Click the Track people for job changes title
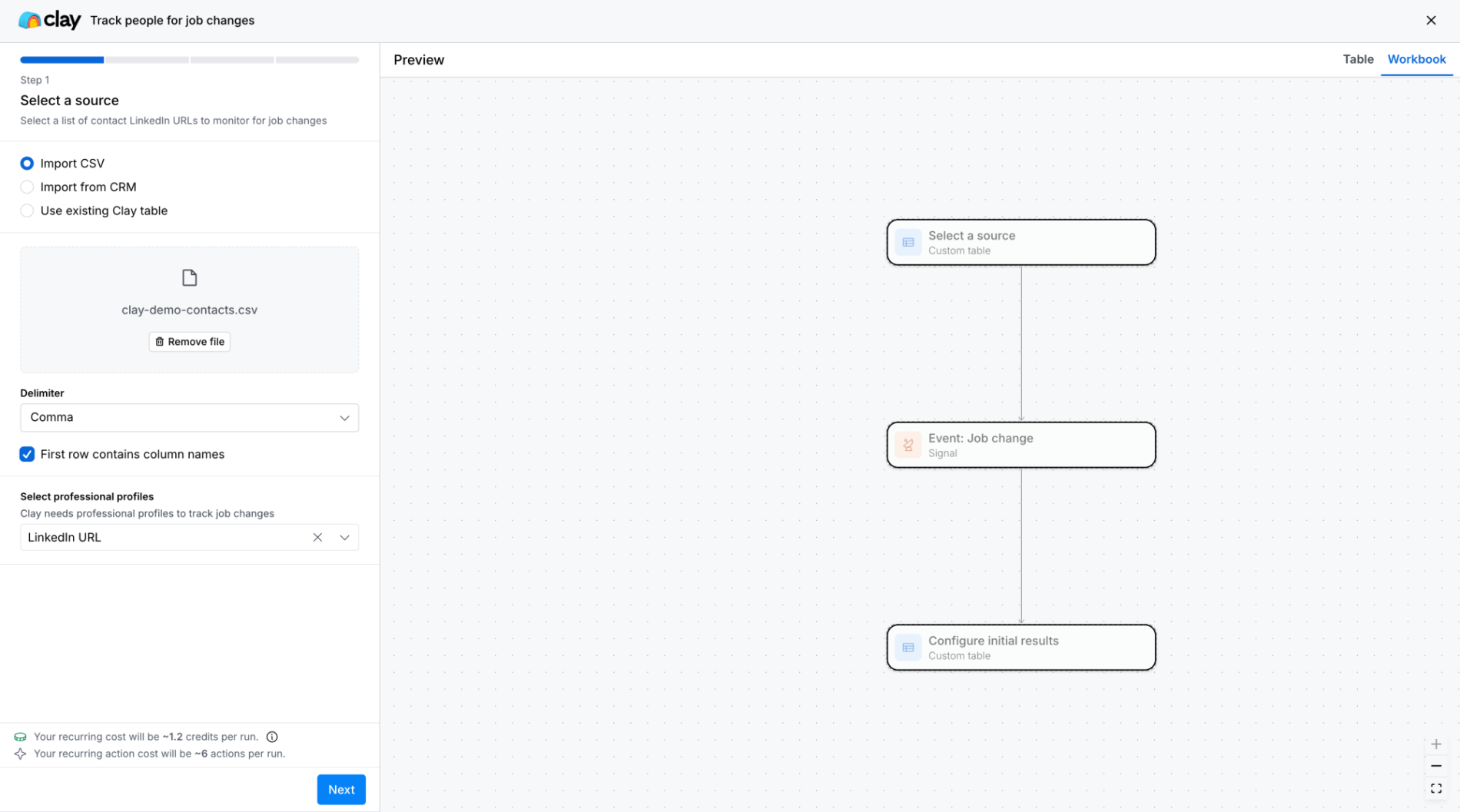1460x812 pixels. point(172,21)
